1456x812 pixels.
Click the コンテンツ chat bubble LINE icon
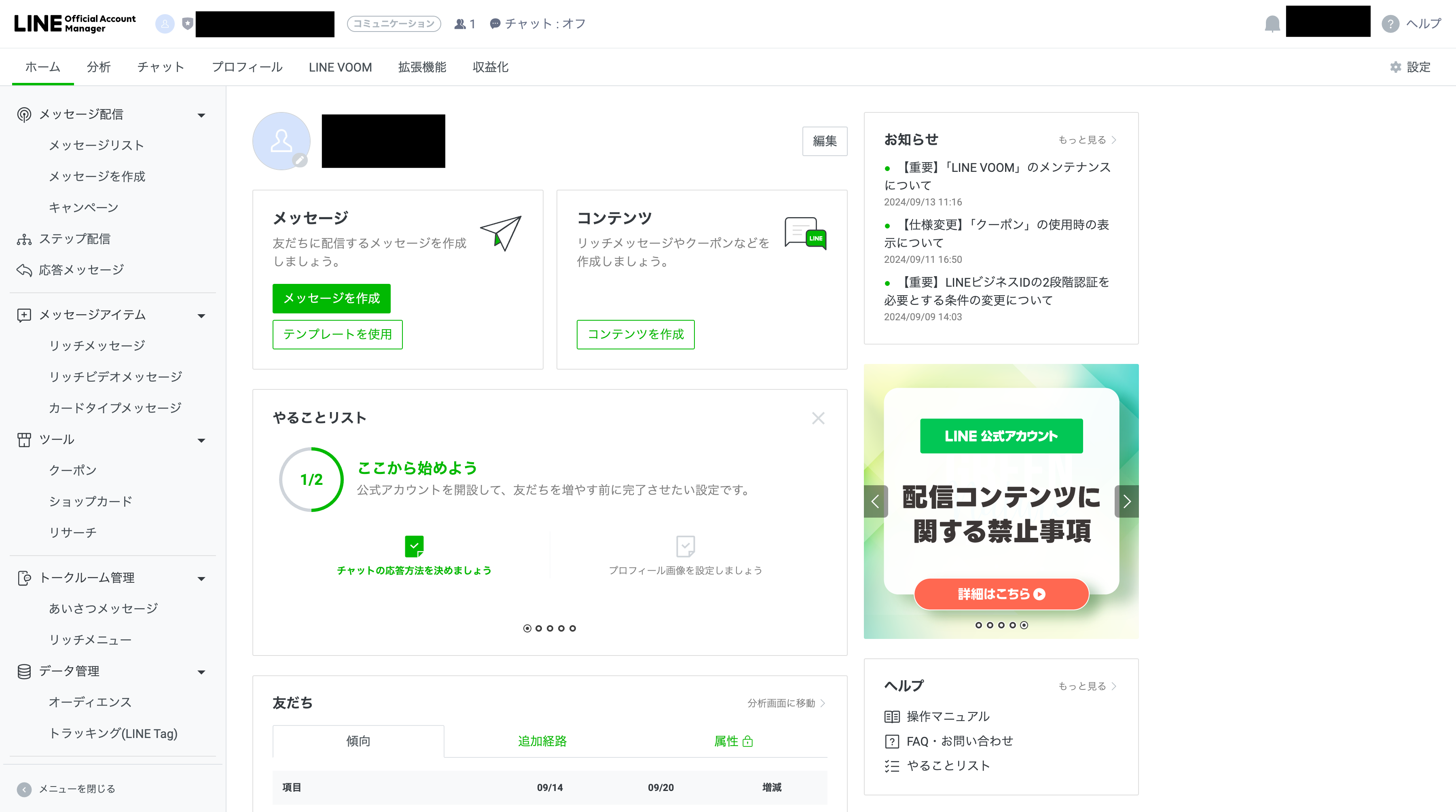pos(805,233)
